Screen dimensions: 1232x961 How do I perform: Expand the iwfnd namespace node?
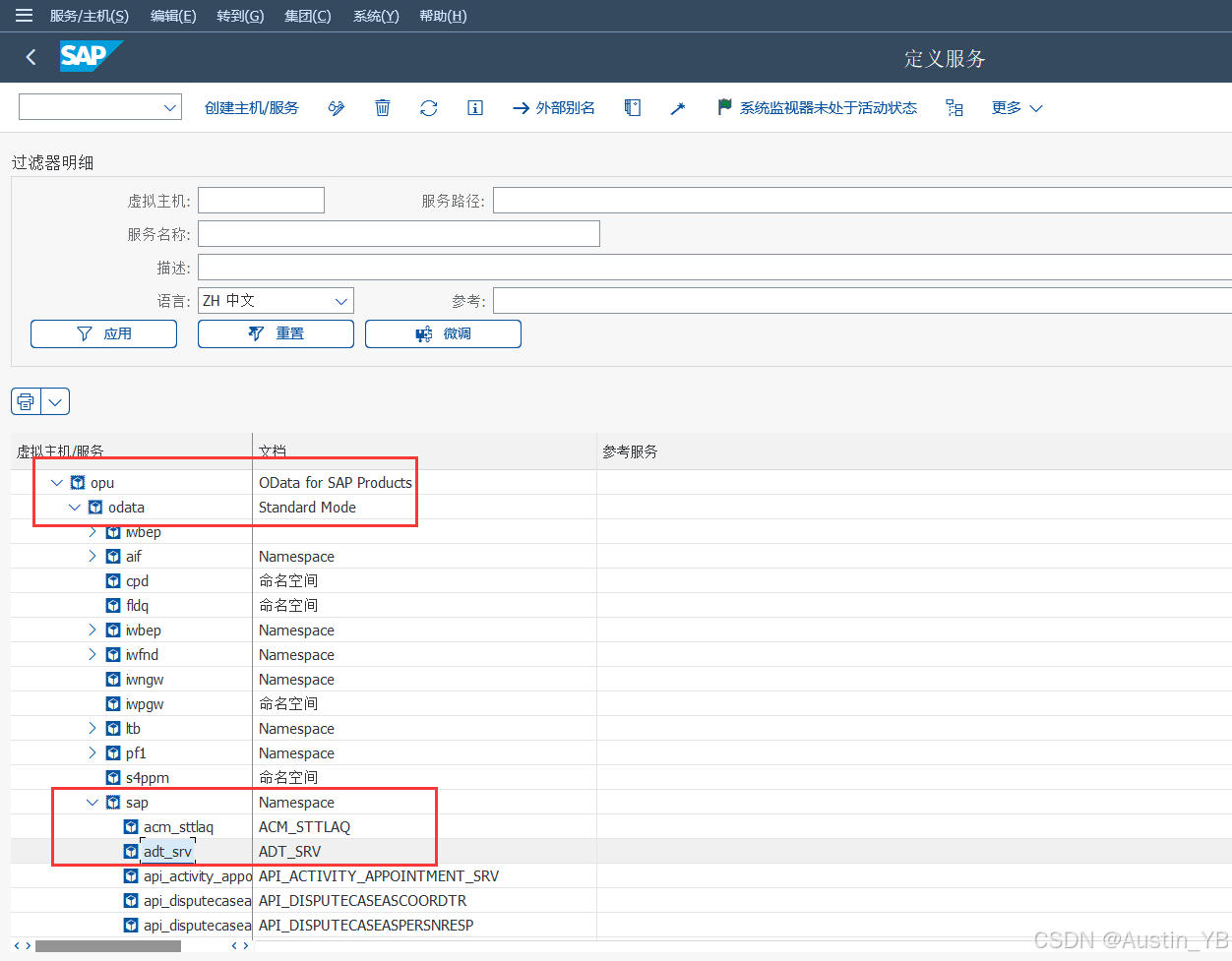click(92, 655)
